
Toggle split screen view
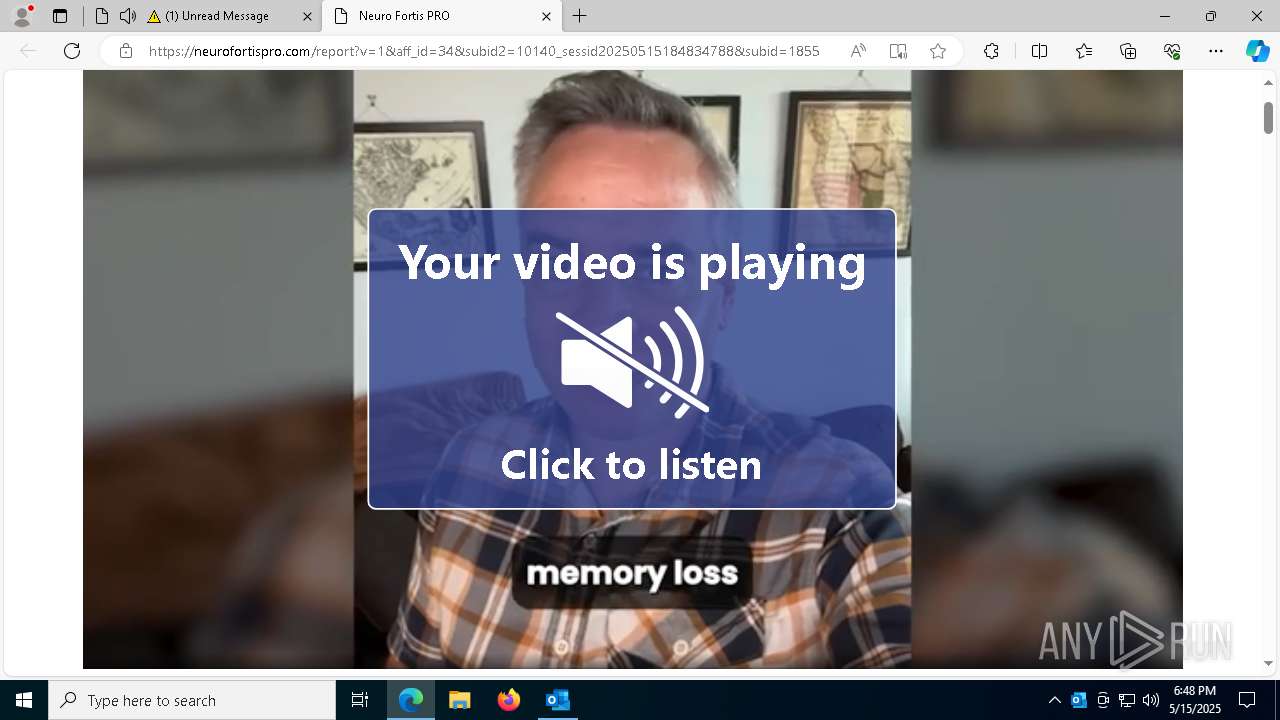[x=1039, y=51]
